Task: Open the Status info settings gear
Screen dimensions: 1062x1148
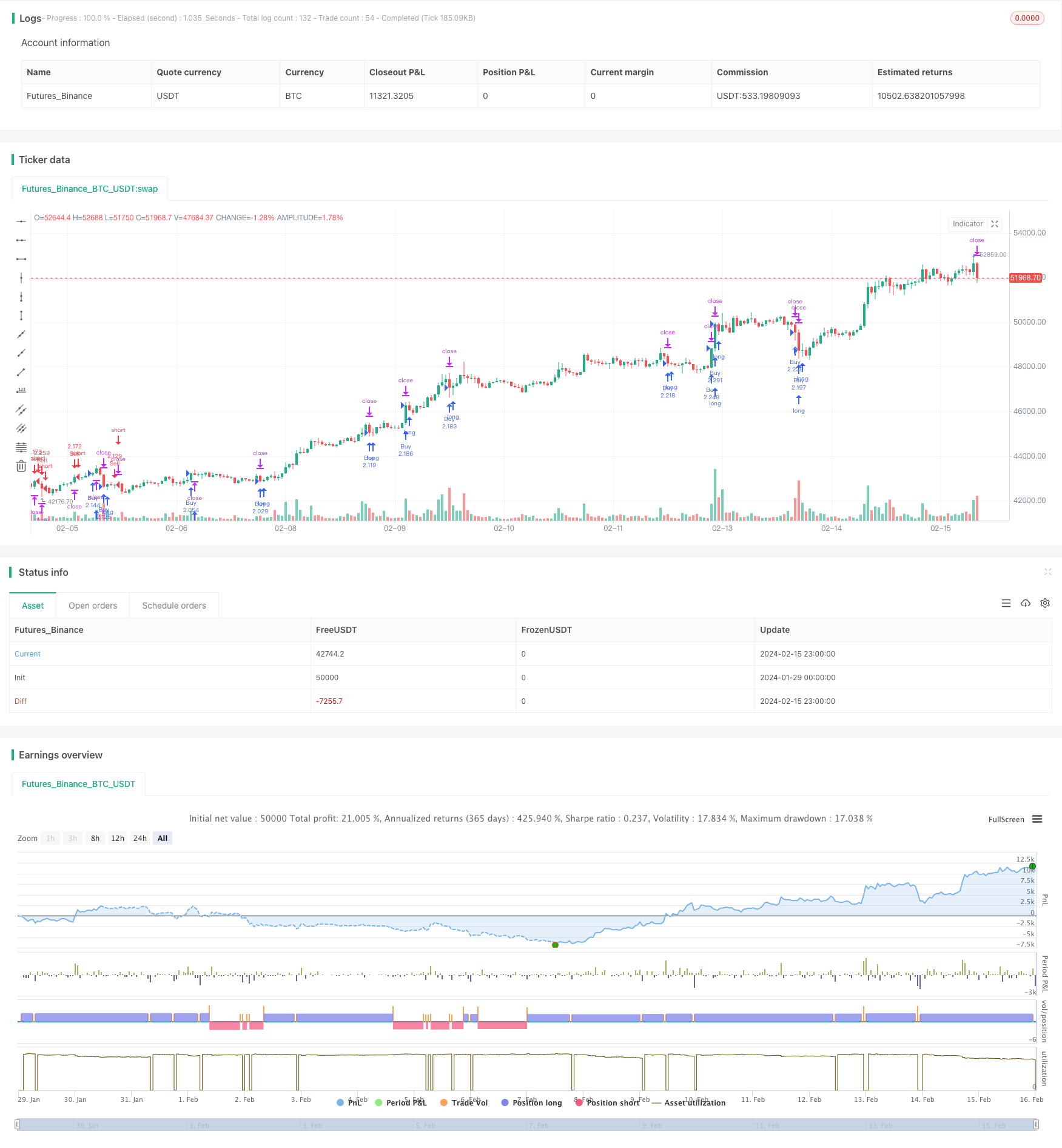Action: click(x=1045, y=603)
